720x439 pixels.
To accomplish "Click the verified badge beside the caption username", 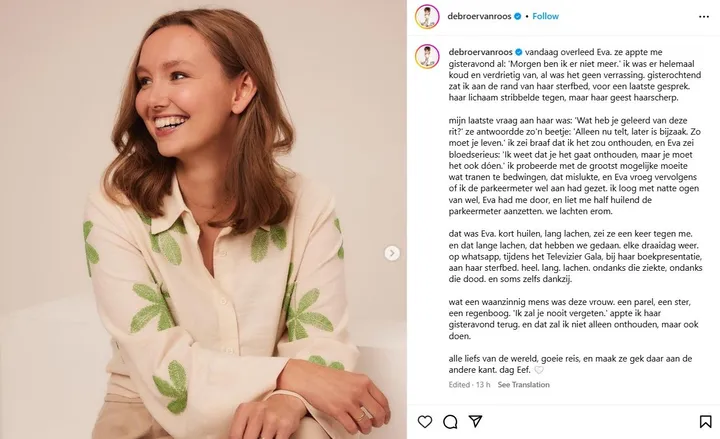I will [x=520, y=49].
